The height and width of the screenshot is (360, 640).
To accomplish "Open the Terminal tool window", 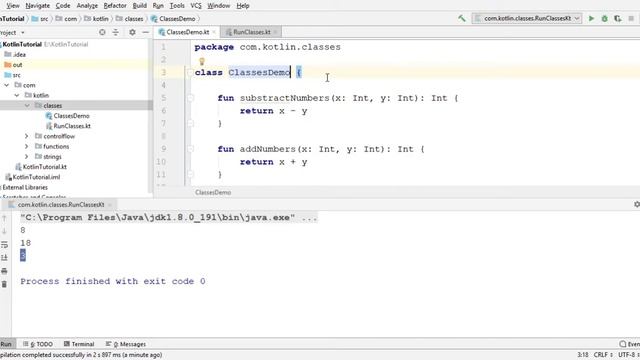I will click(79, 344).
